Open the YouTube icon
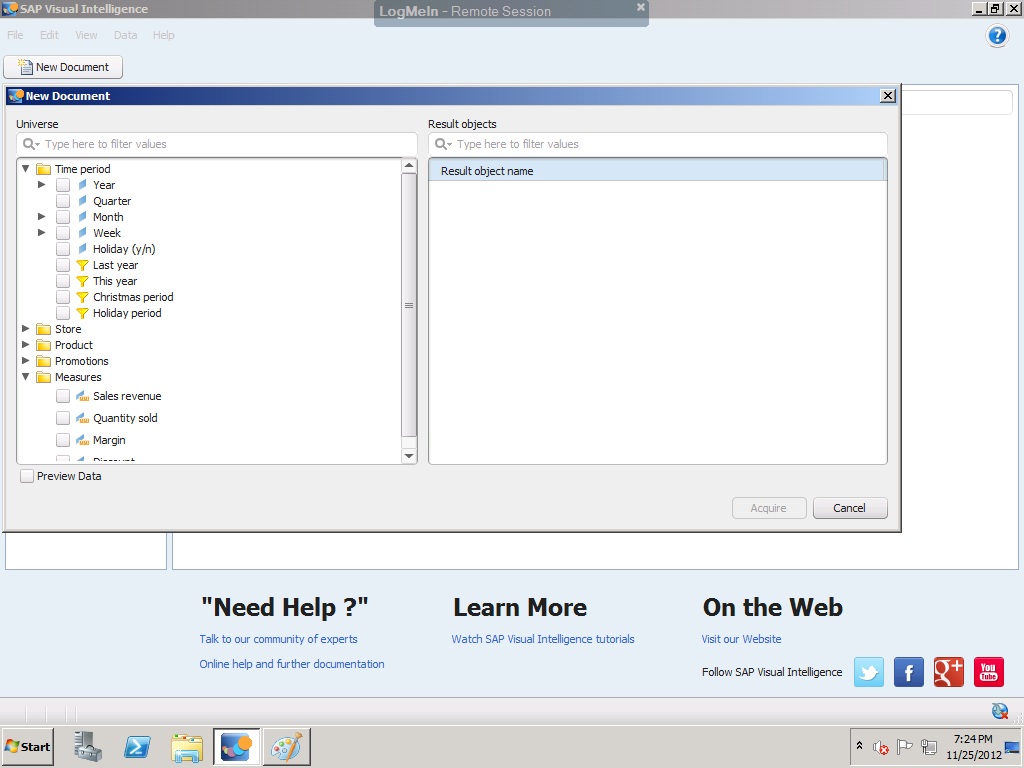1024x768 pixels. click(x=989, y=672)
